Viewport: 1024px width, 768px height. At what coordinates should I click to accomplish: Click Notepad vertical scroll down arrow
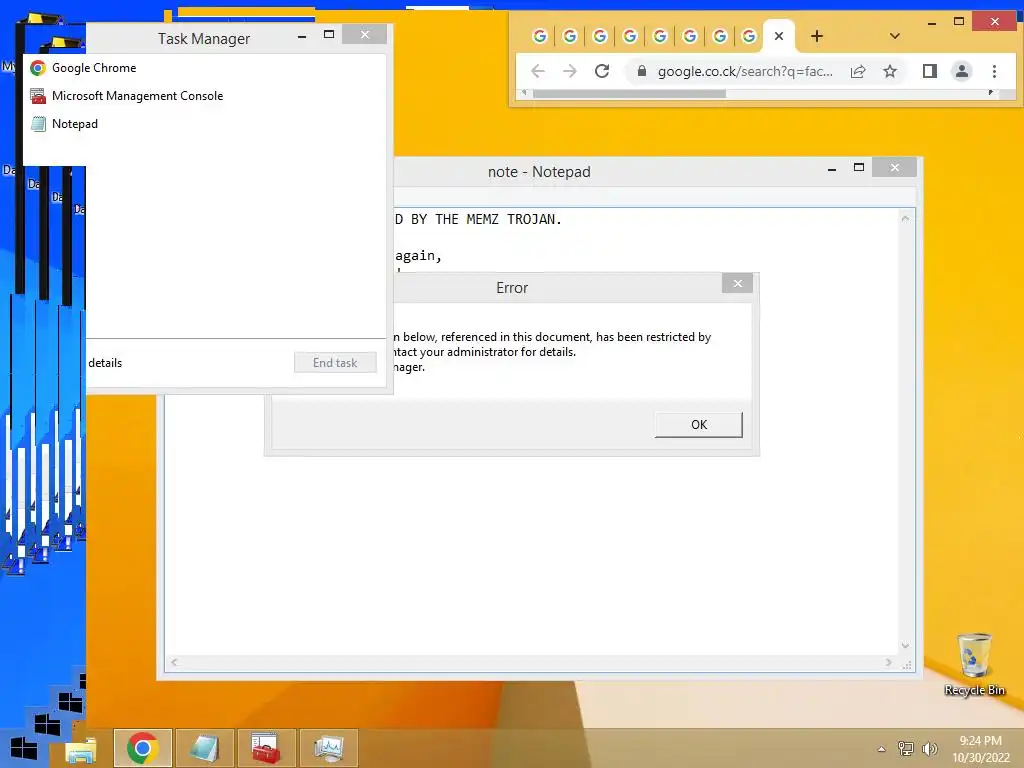[905, 646]
